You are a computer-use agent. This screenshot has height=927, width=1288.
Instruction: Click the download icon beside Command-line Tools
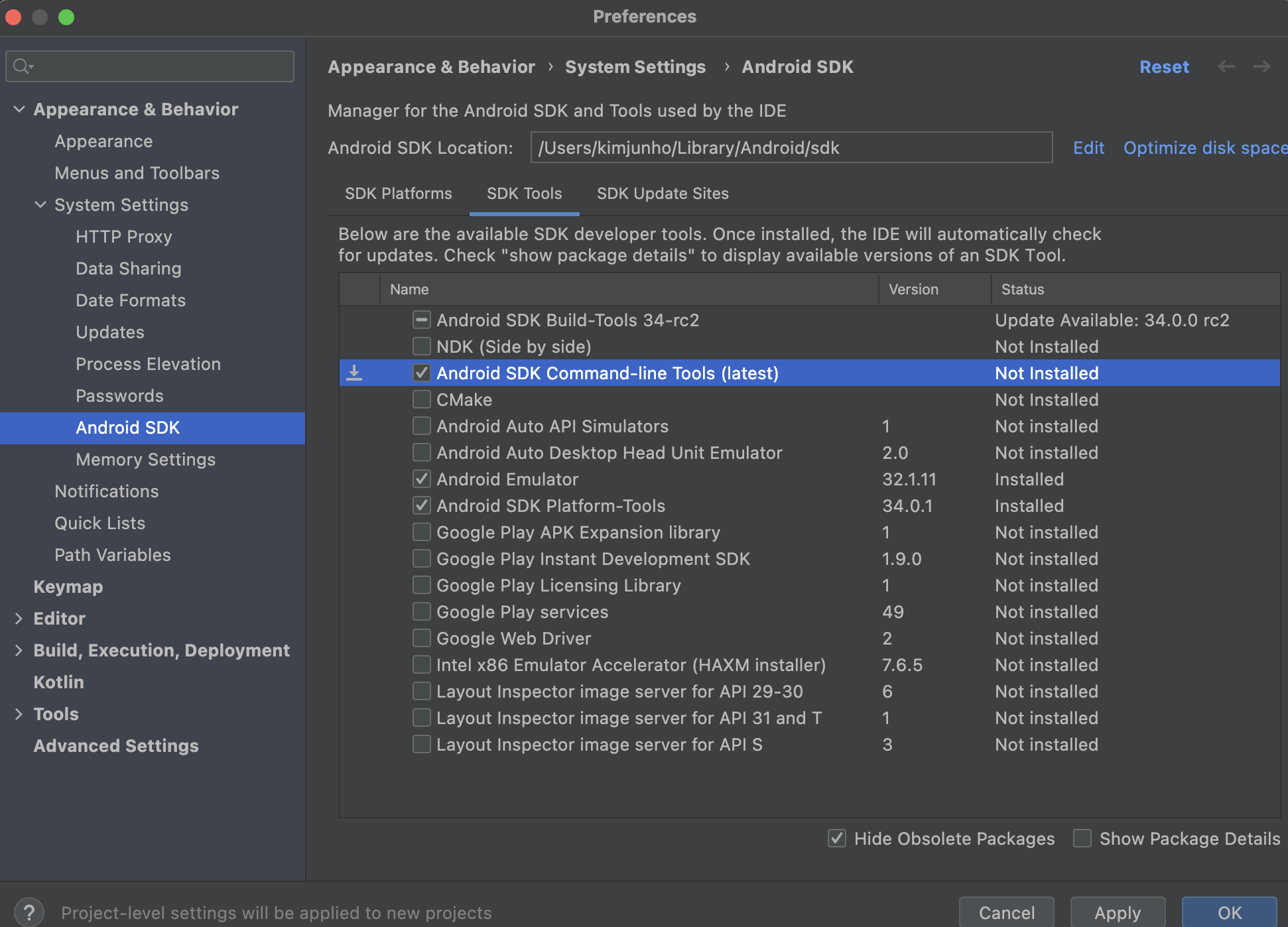[x=354, y=373]
